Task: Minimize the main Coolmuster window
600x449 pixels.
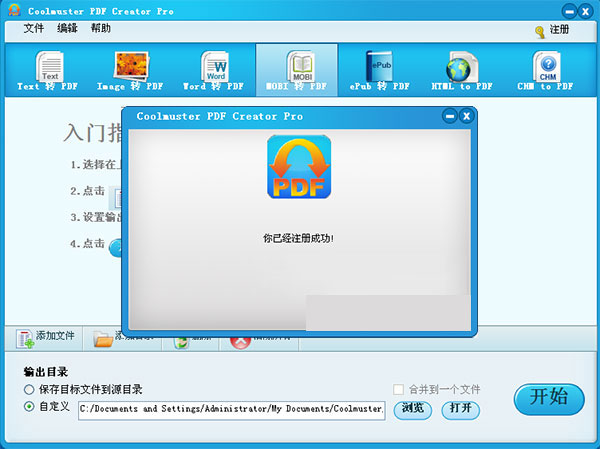Action: (x=569, y=11)
